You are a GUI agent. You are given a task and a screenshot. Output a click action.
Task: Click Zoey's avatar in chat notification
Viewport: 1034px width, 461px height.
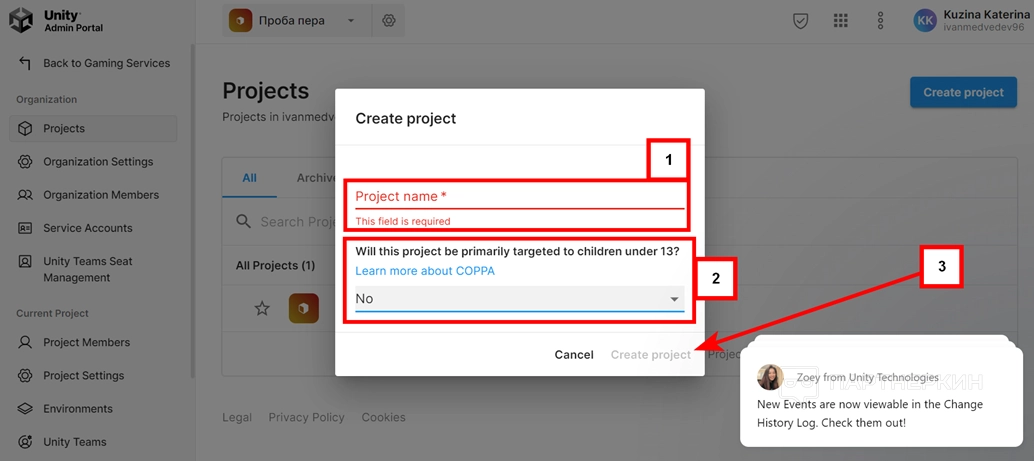770,377
